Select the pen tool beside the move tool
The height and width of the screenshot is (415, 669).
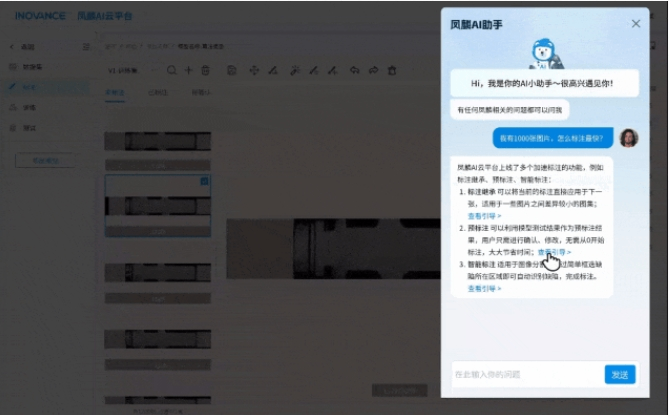click(273, 70)
